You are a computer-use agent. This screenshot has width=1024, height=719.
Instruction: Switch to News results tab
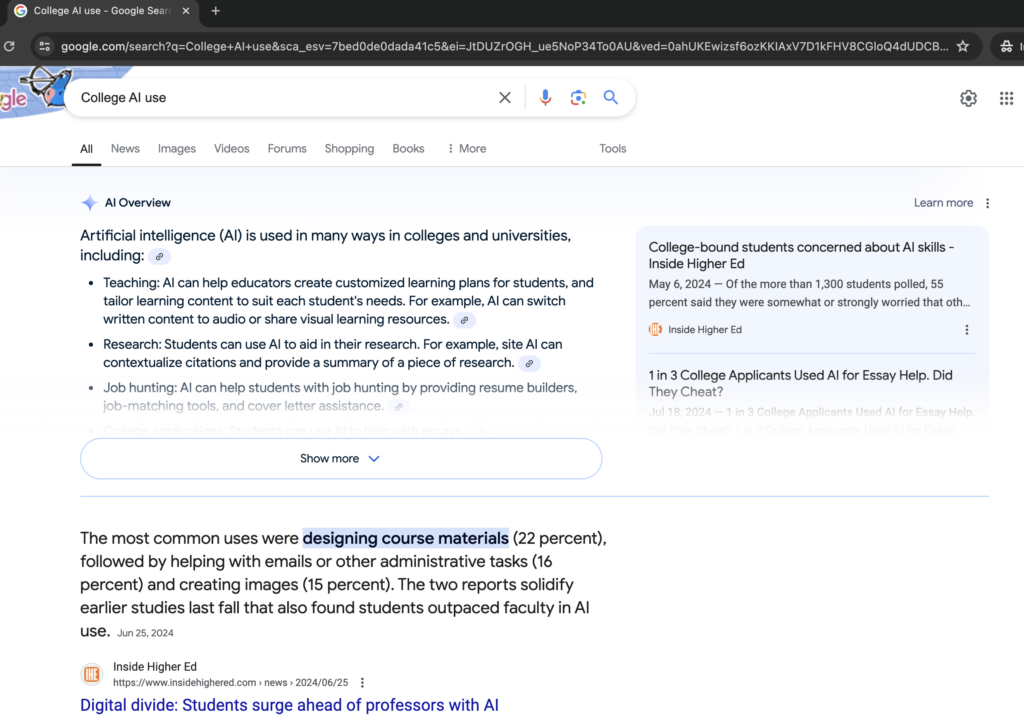pyautogui.click(x=125, y=149)
